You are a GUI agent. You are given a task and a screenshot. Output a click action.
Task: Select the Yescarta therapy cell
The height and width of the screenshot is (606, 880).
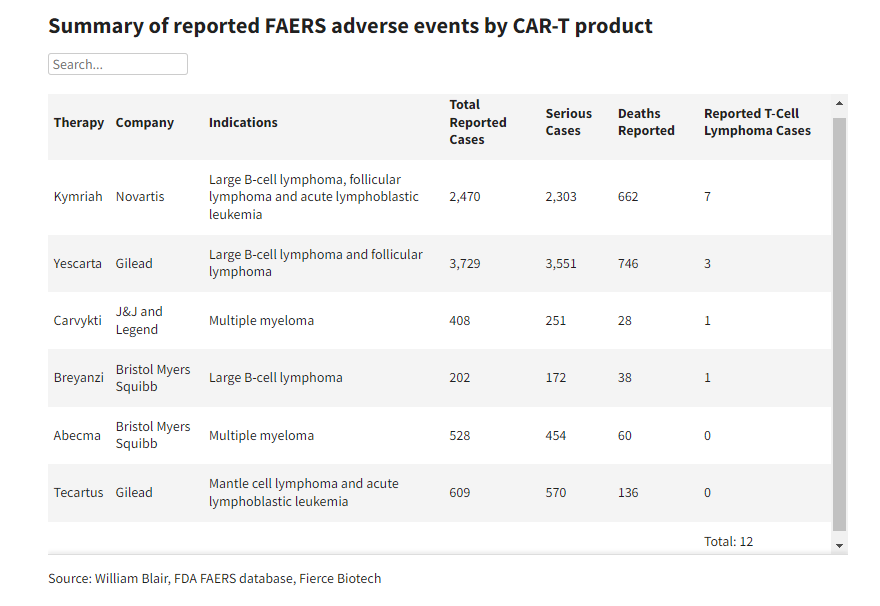78,264
